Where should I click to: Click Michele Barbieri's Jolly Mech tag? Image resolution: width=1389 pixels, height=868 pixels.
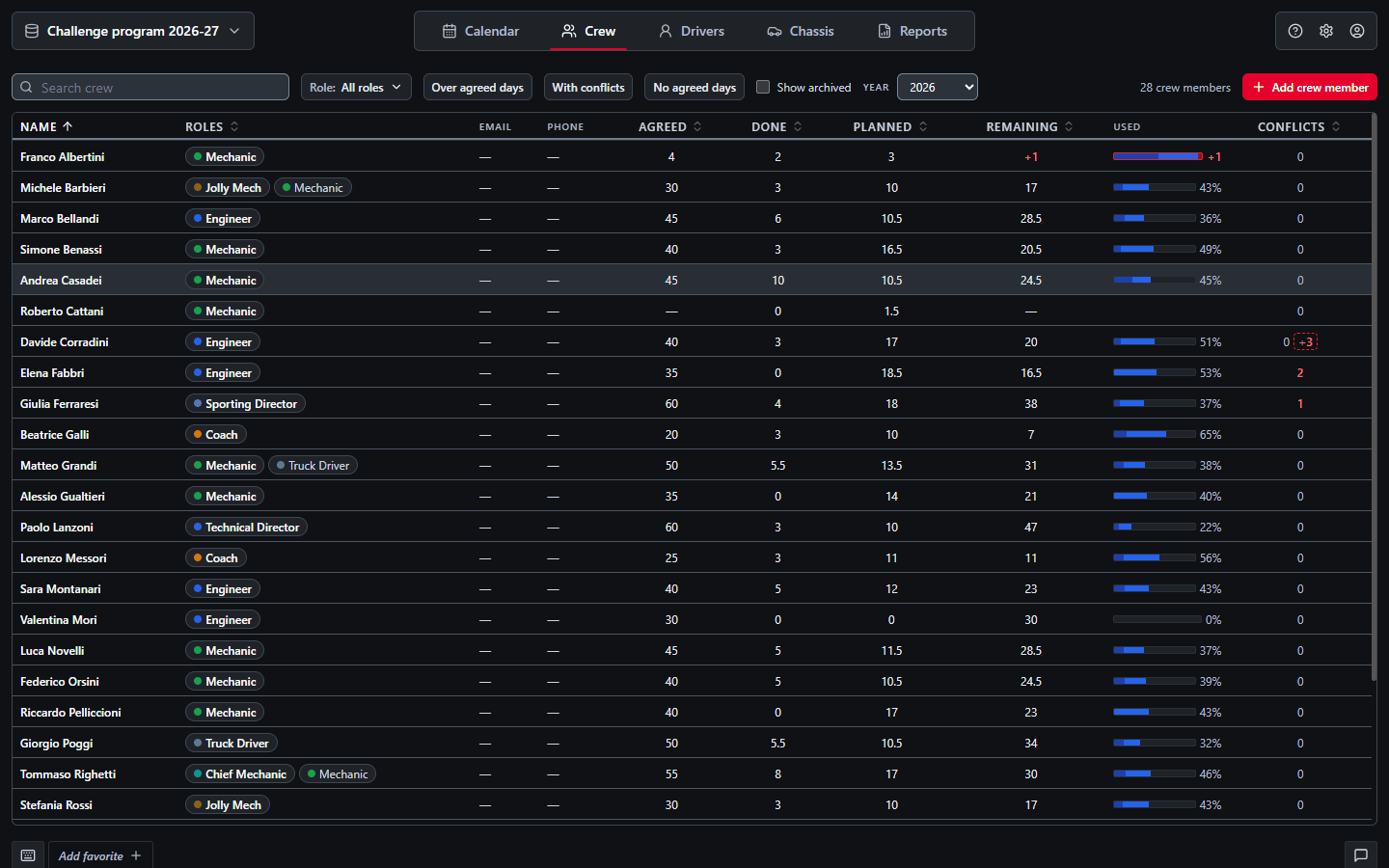(227, 187)
